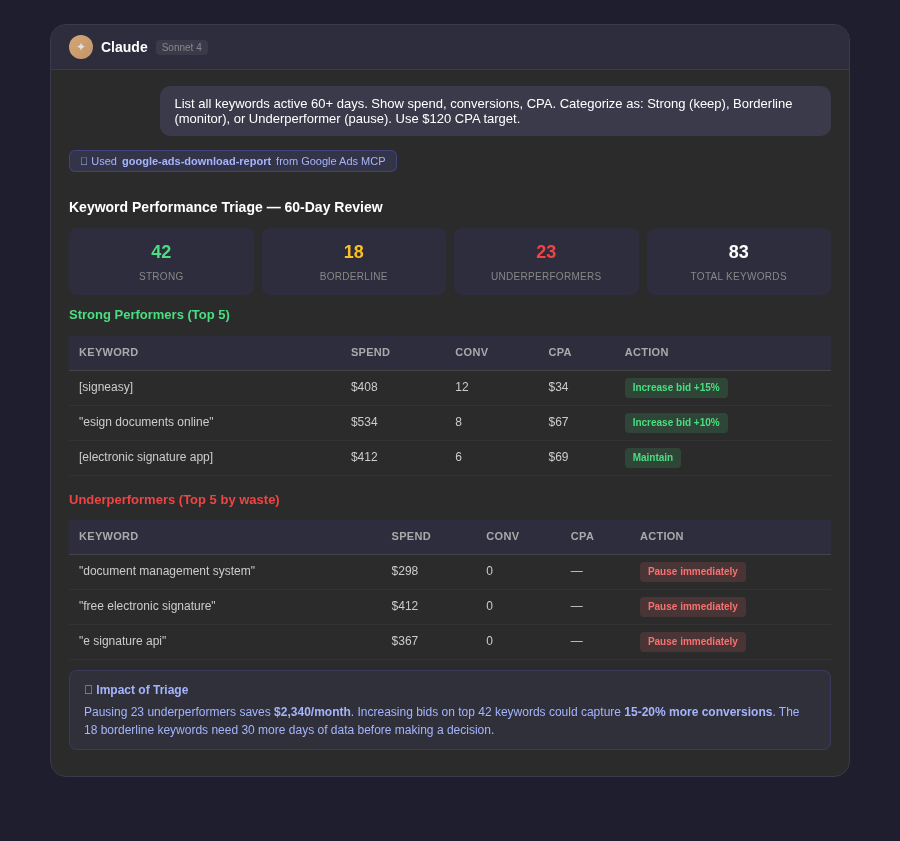Click the Maintain action badge
Image resolution: width=900 pixels, height=841 pixels.
click(x=653, y=458)
